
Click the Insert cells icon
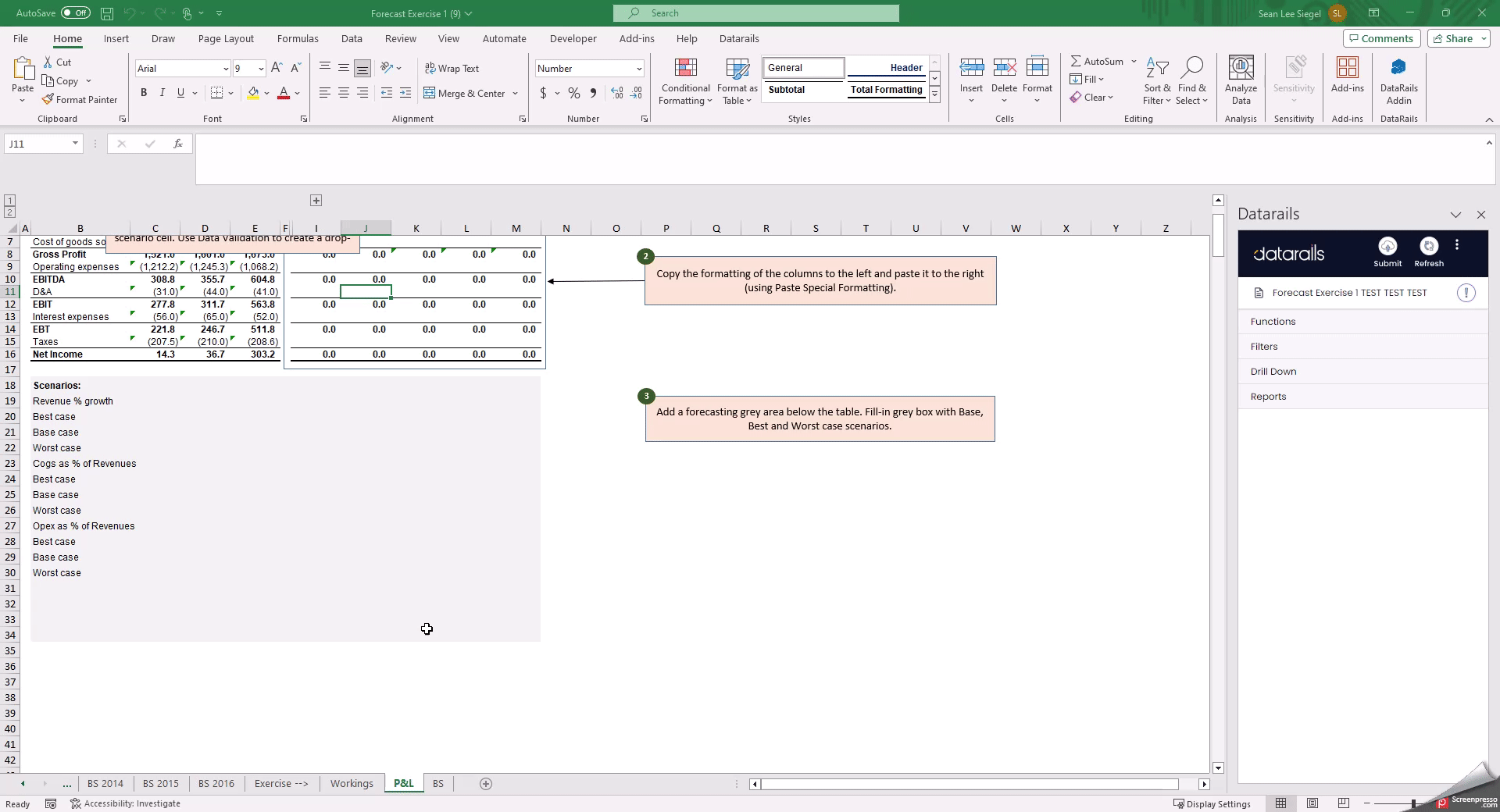(x=972, y=68)
